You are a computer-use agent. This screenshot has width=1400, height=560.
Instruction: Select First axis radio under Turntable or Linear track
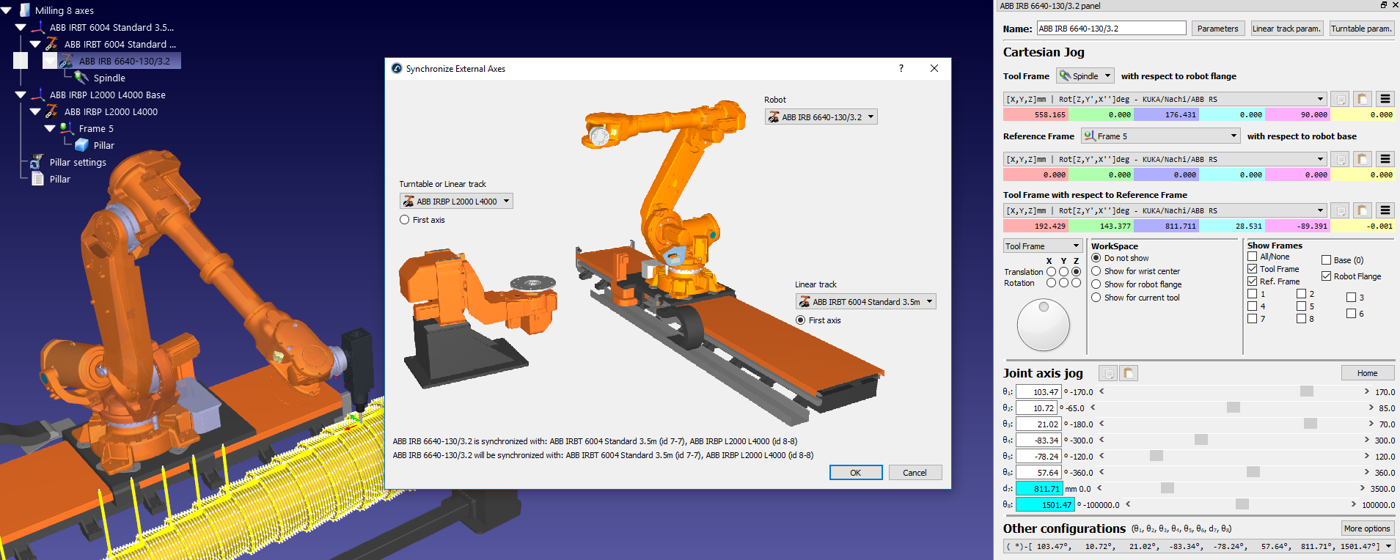pyautogui.click(x=404, y=220)
